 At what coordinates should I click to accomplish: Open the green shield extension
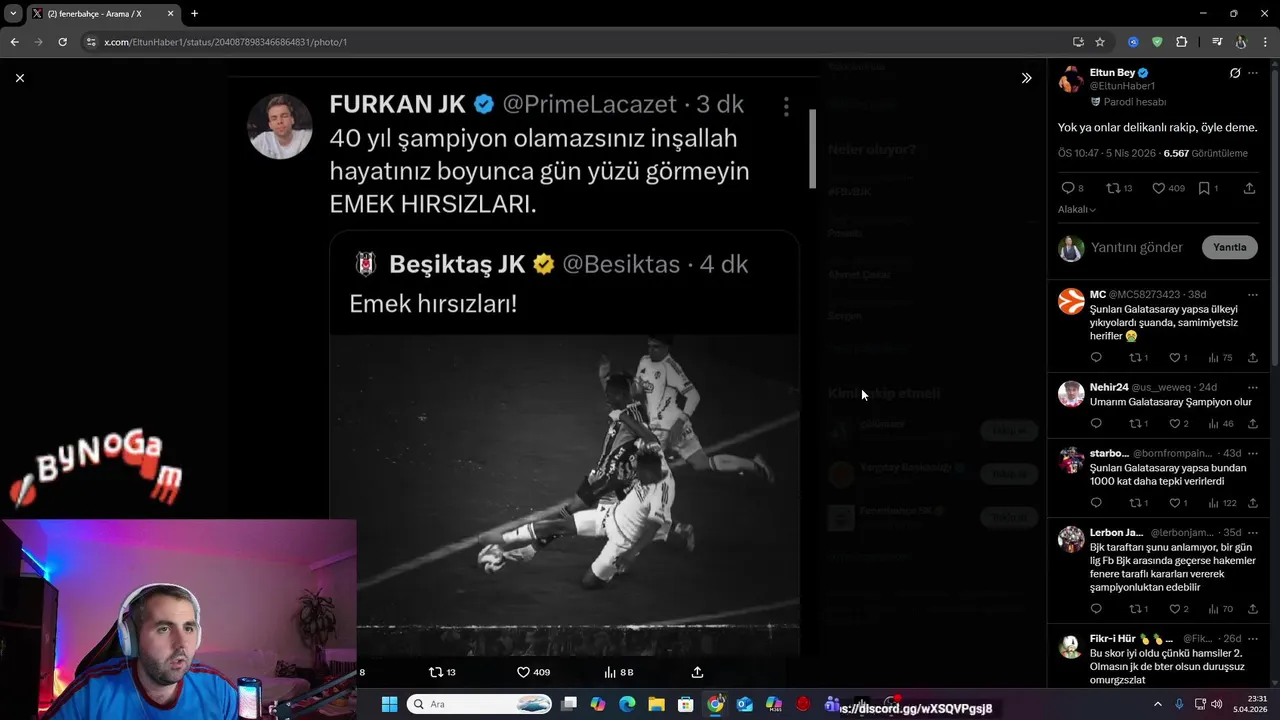(x=1157, y=42)
